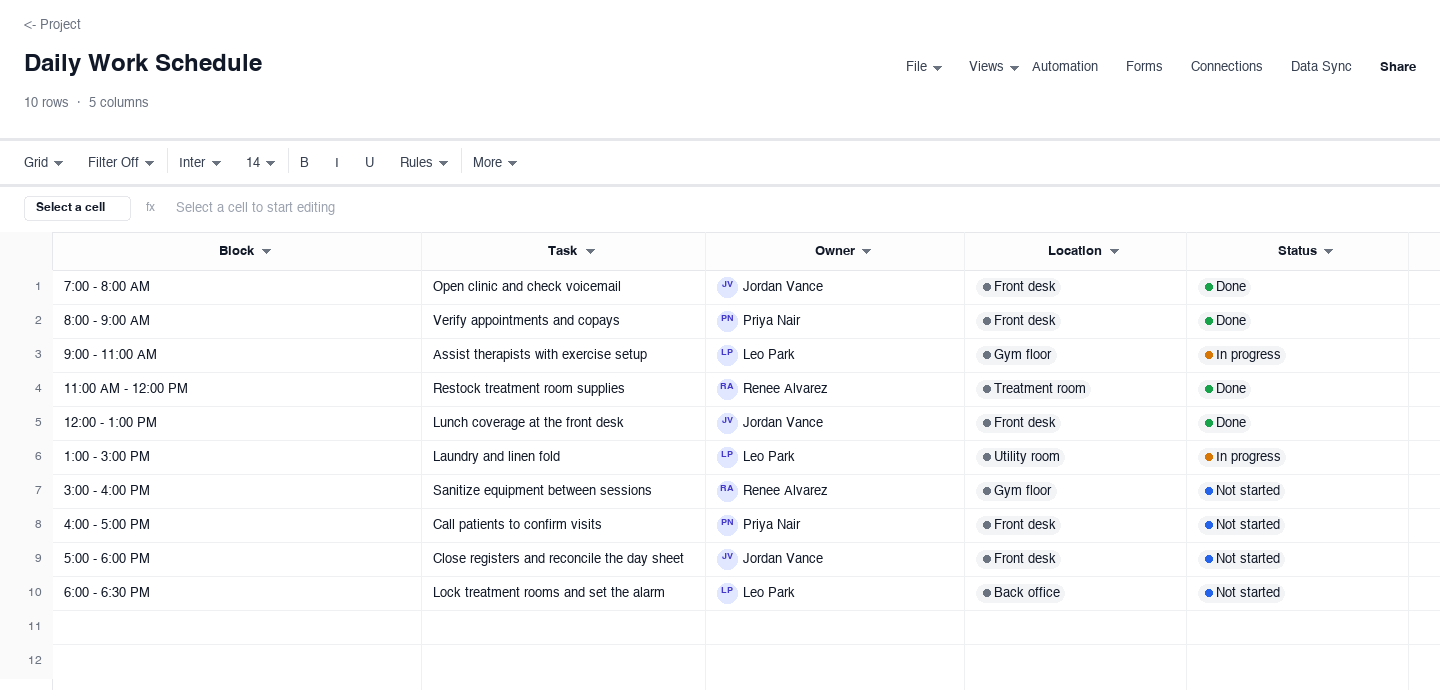The width and height of the screenshot is (1440, 690).
Task: Click Renee Alvarez avatar in 3:00 - 4:00 PM row
Action: (727, 491)
